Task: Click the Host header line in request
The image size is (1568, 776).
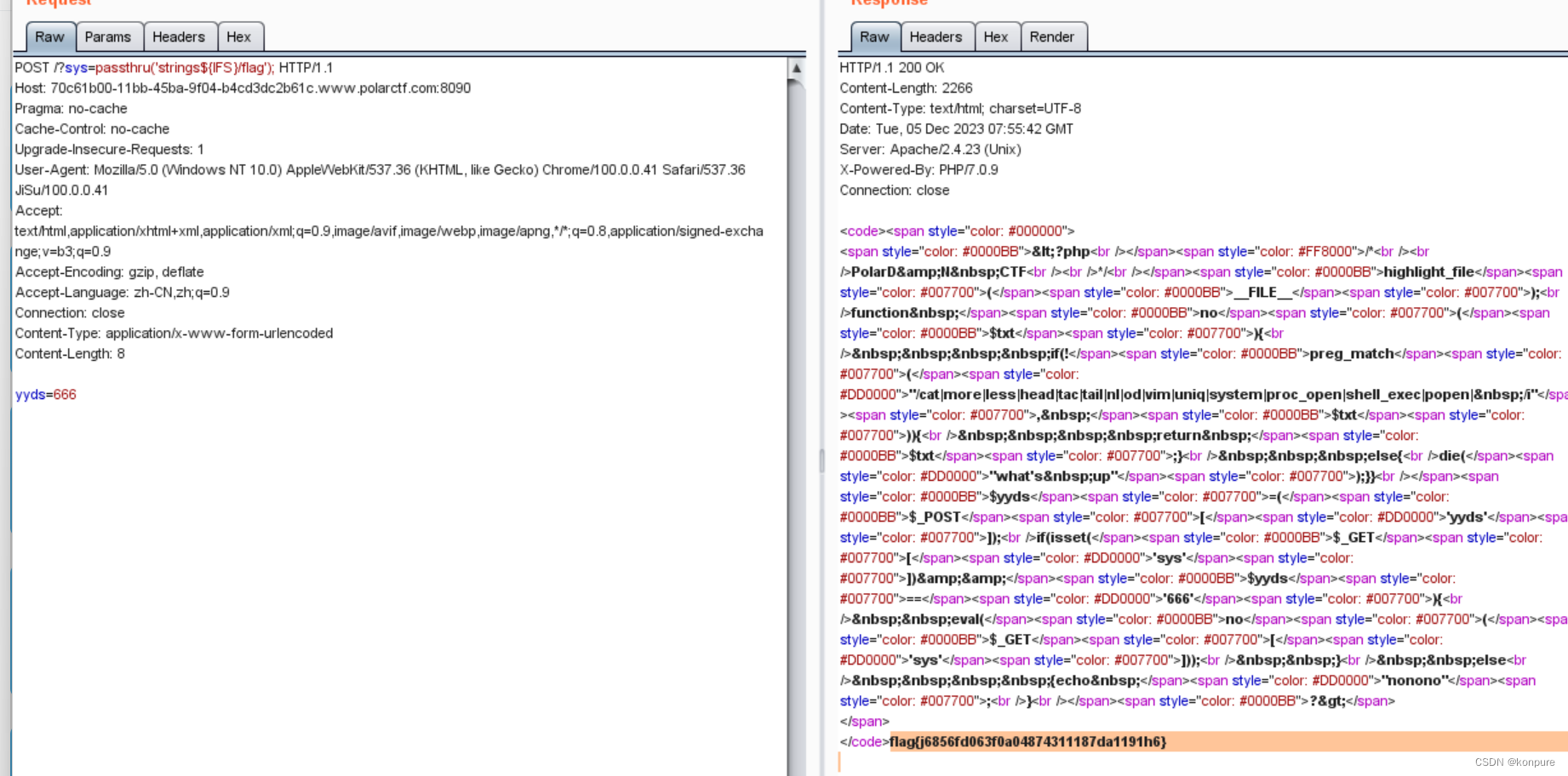Action: tap(243, 88)
